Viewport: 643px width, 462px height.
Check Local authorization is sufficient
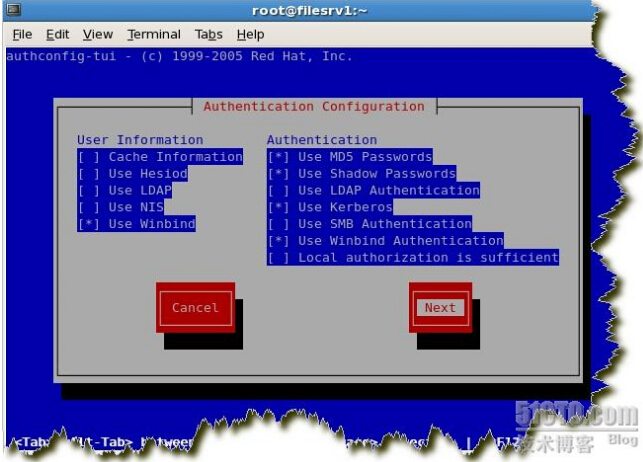(413, 257)
